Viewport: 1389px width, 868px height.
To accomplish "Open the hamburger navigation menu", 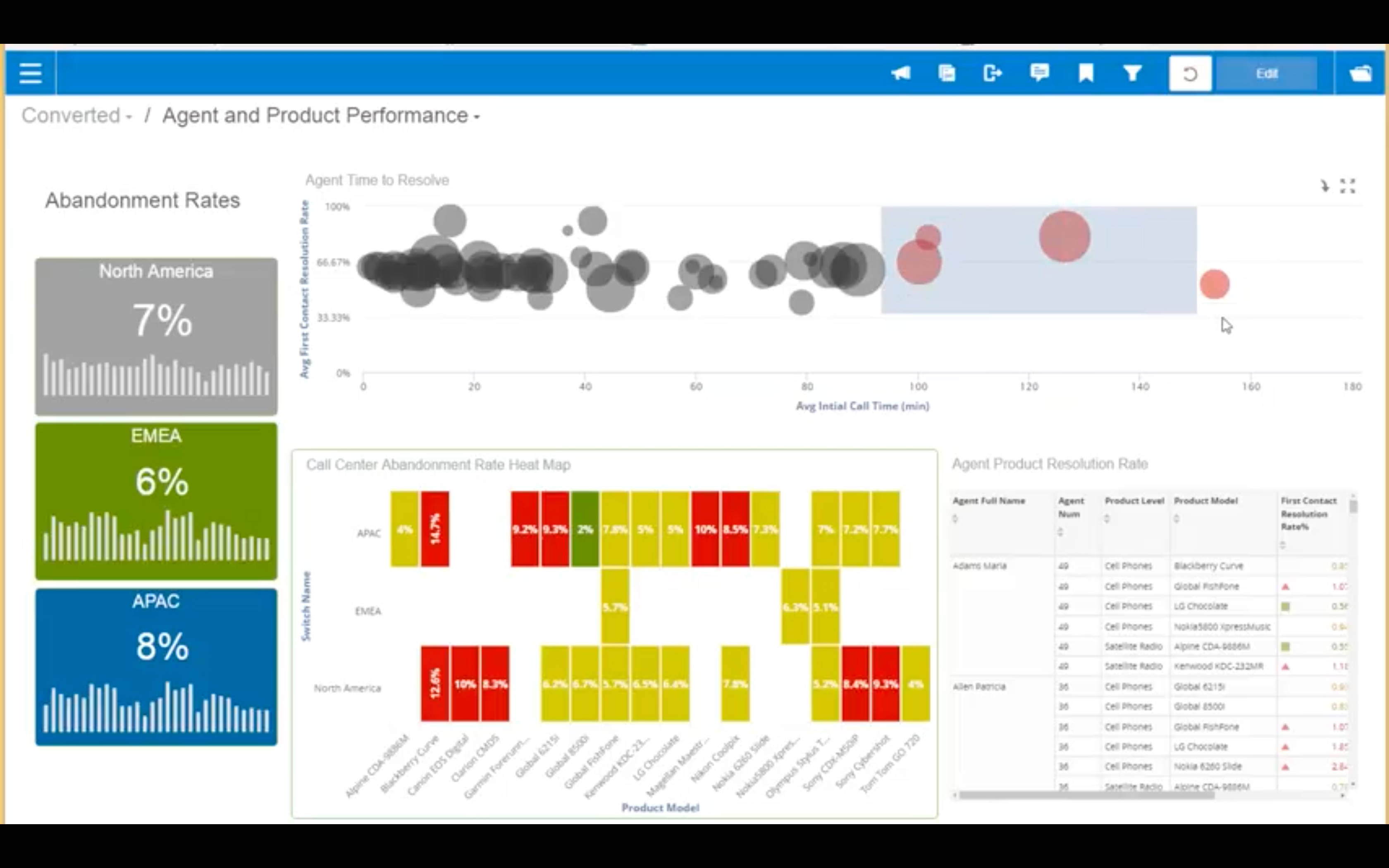I will coord(30,74).
